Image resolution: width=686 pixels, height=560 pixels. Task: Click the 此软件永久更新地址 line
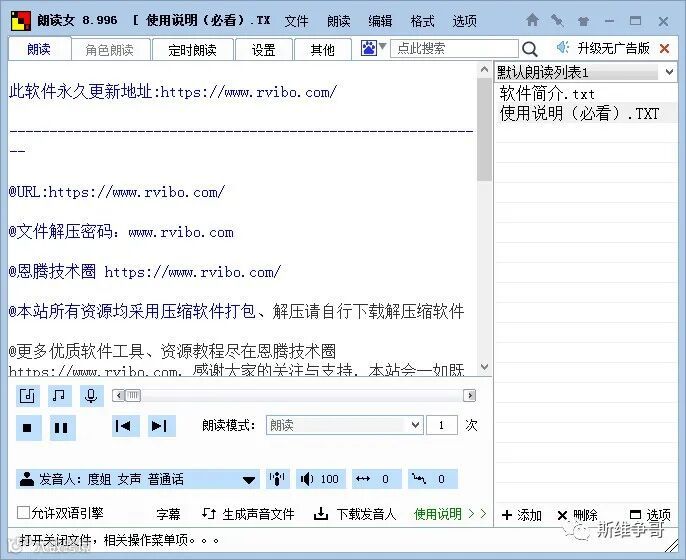click(x=173, y=92)
